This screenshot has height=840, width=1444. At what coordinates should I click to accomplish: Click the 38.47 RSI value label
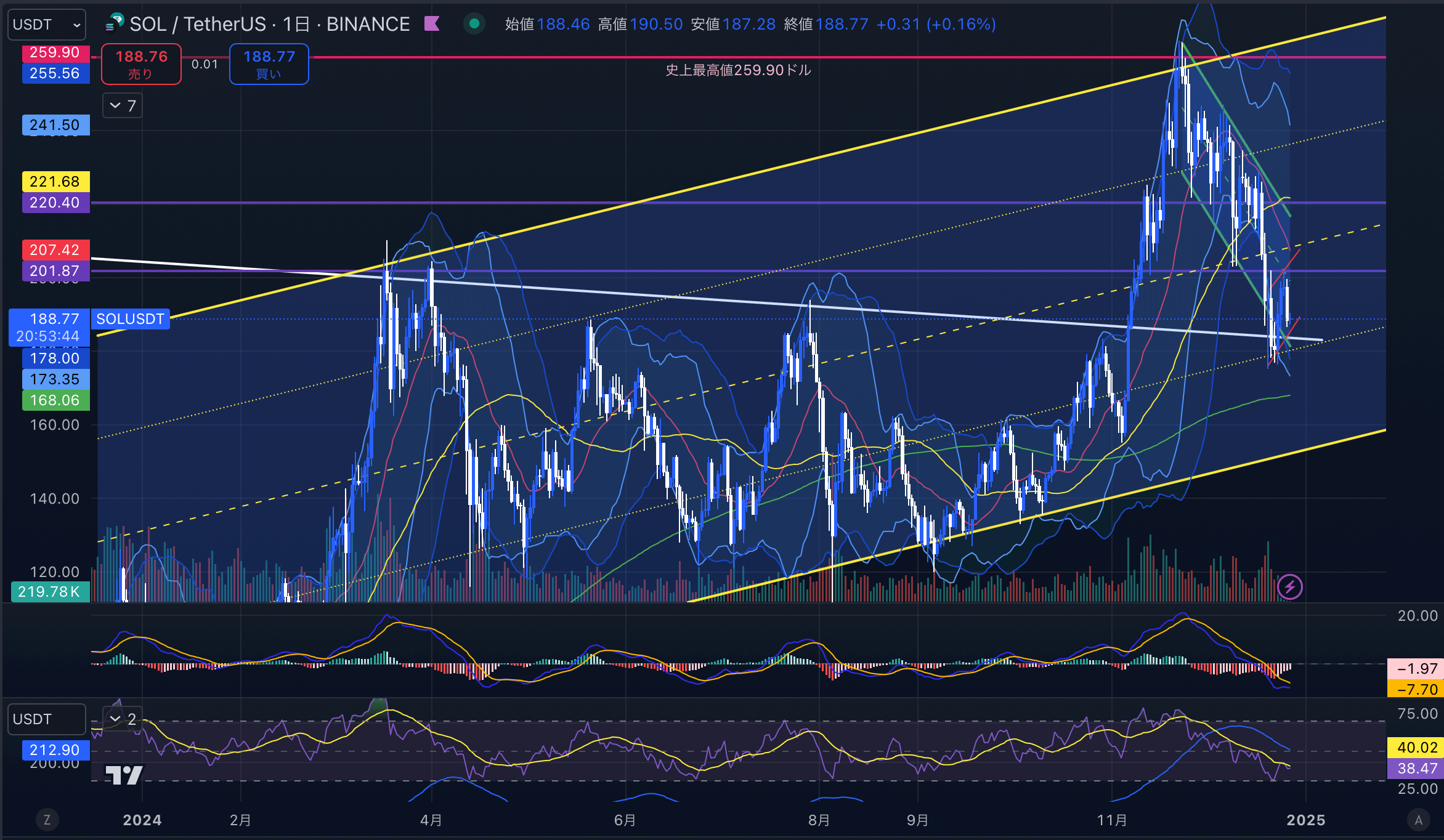[x=1416, y=769]
